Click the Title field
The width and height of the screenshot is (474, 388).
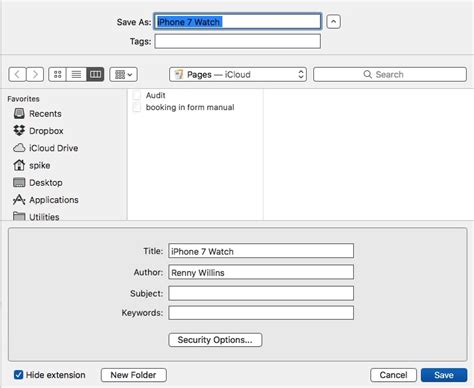(261, 251)
